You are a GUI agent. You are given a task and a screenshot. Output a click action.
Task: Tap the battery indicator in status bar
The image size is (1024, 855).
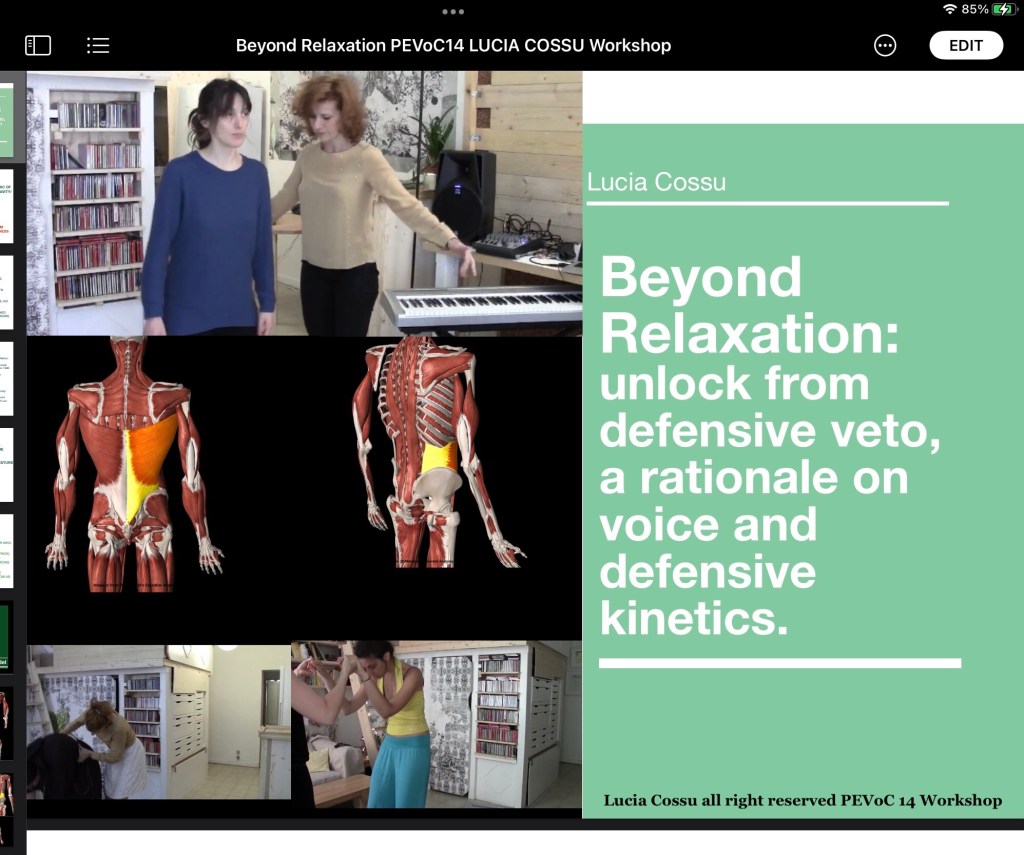pos(1003,9)
